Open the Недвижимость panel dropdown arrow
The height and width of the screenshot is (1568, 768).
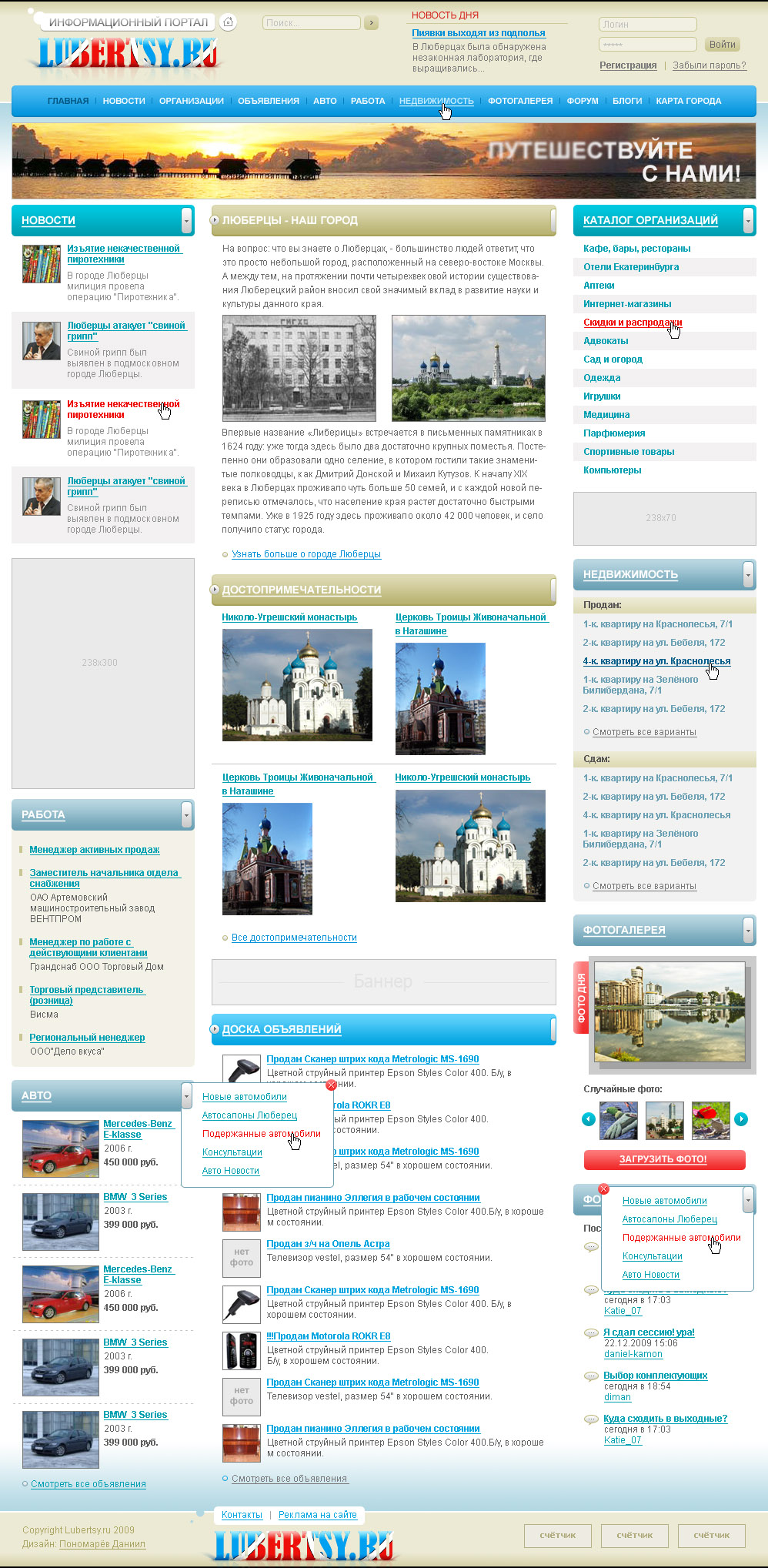tap(748, 575)
